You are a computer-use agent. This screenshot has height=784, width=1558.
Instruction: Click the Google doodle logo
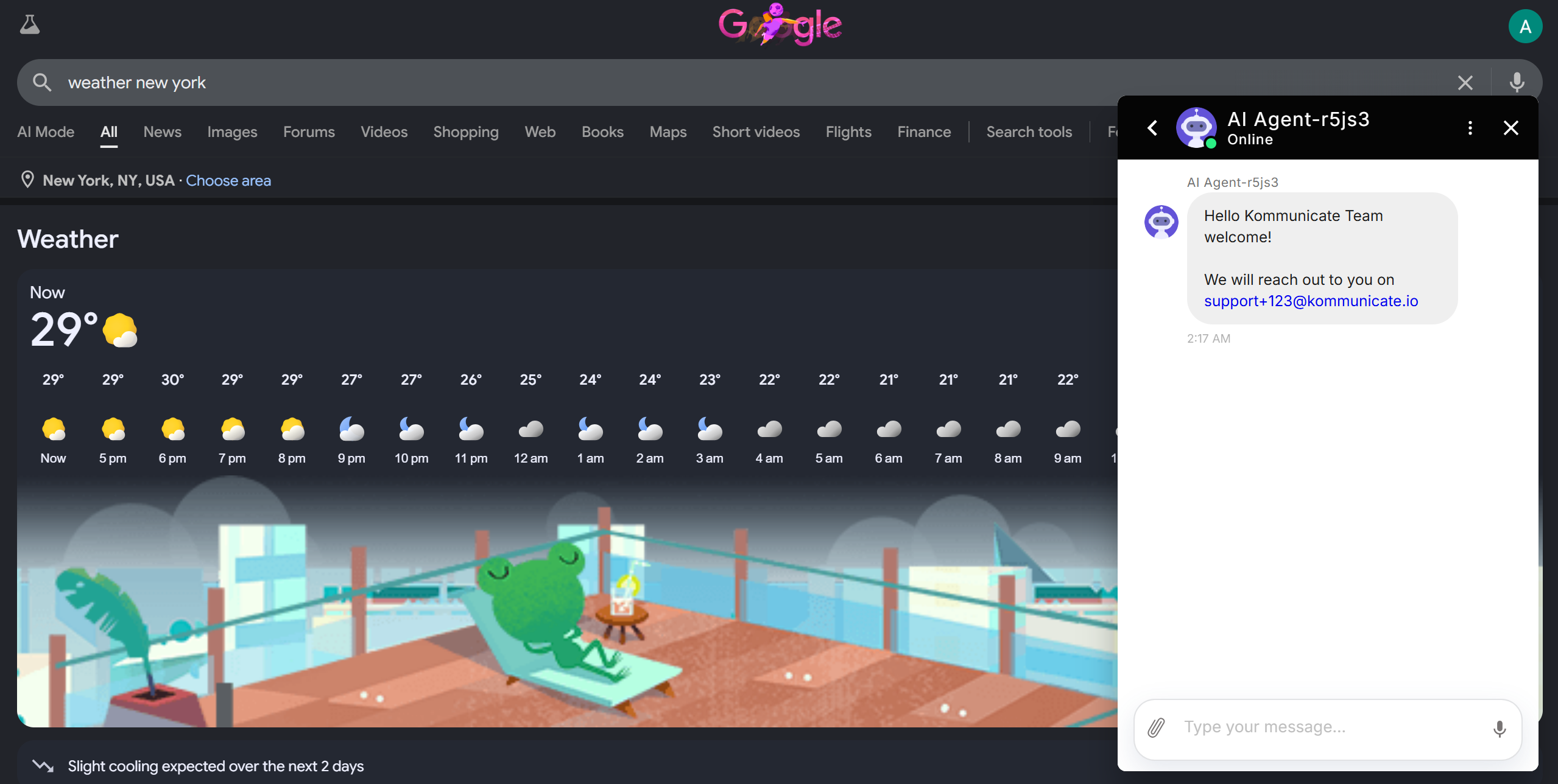point(780,25)
